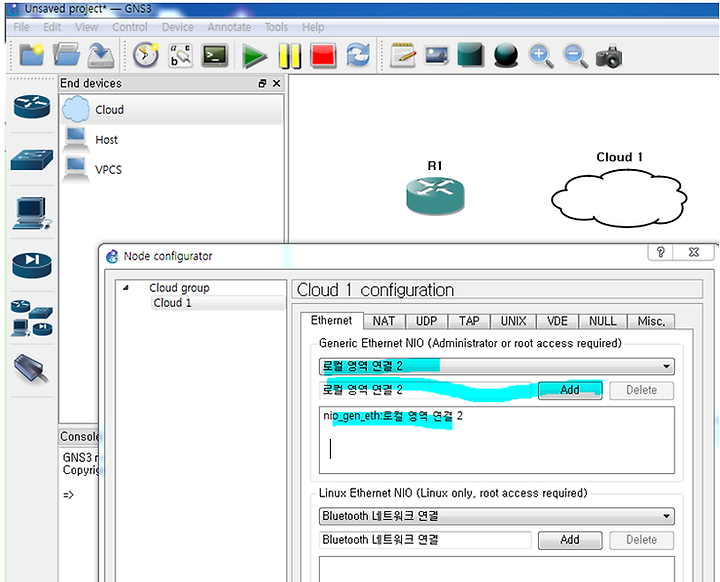Collapse the Cloud group tree node
Screen dimensions: 720x582
click(125, 288)
